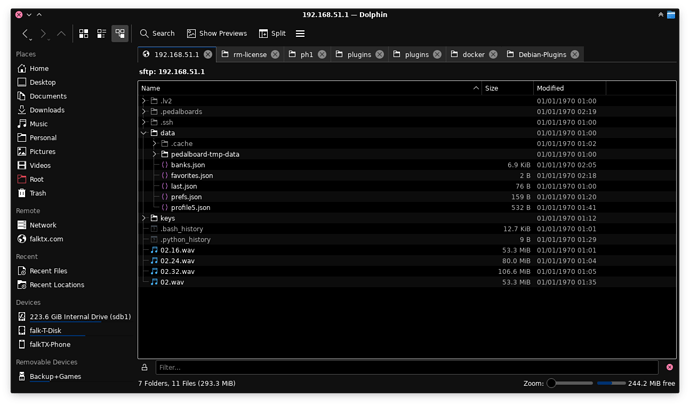The height and width of the screenshot is (406, 690).
Task: Switch to Compact view mode
Action: point(102,33)
